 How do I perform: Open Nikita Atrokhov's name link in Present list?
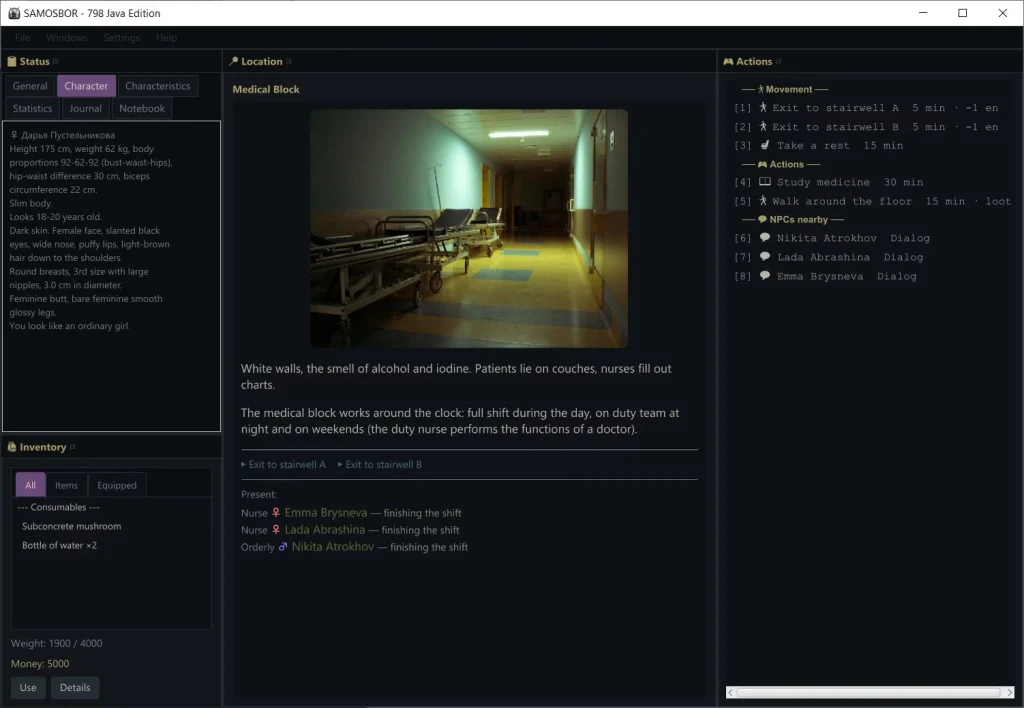point(333,547)
